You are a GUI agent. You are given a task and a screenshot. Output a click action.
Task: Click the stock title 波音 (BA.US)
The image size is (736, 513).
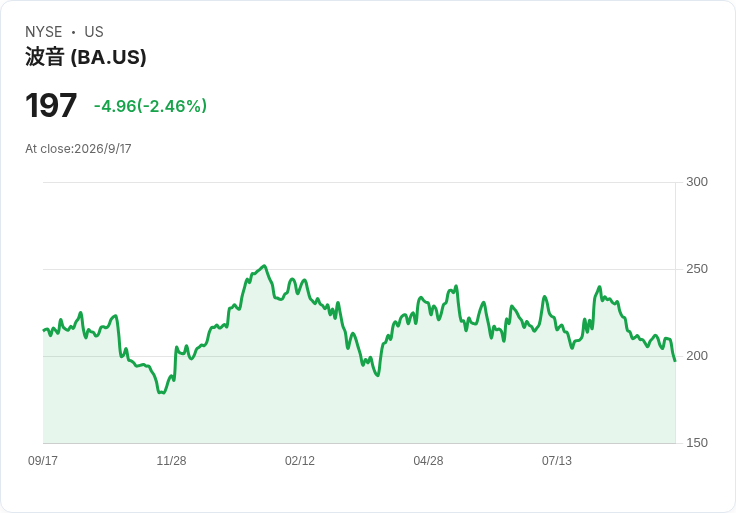coord(85,57)
